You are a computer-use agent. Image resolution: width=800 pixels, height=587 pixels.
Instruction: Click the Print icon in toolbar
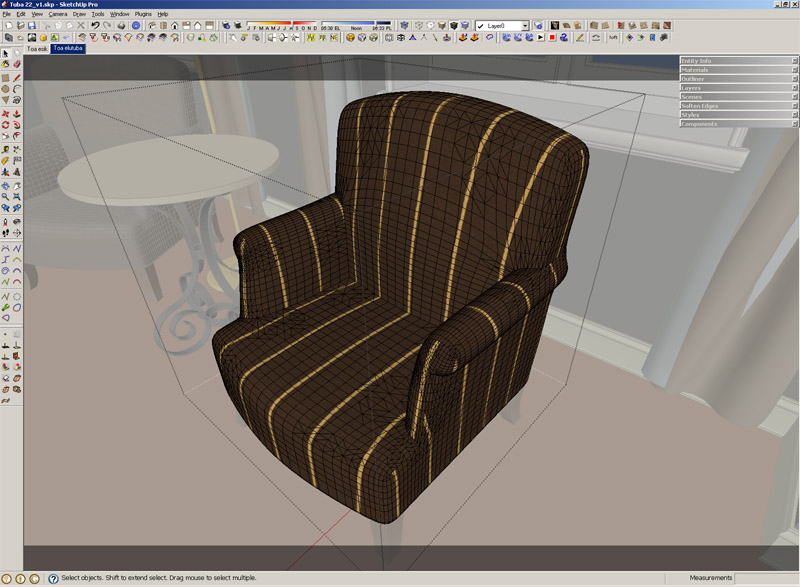pyautogui.click(x=121, y=26)
